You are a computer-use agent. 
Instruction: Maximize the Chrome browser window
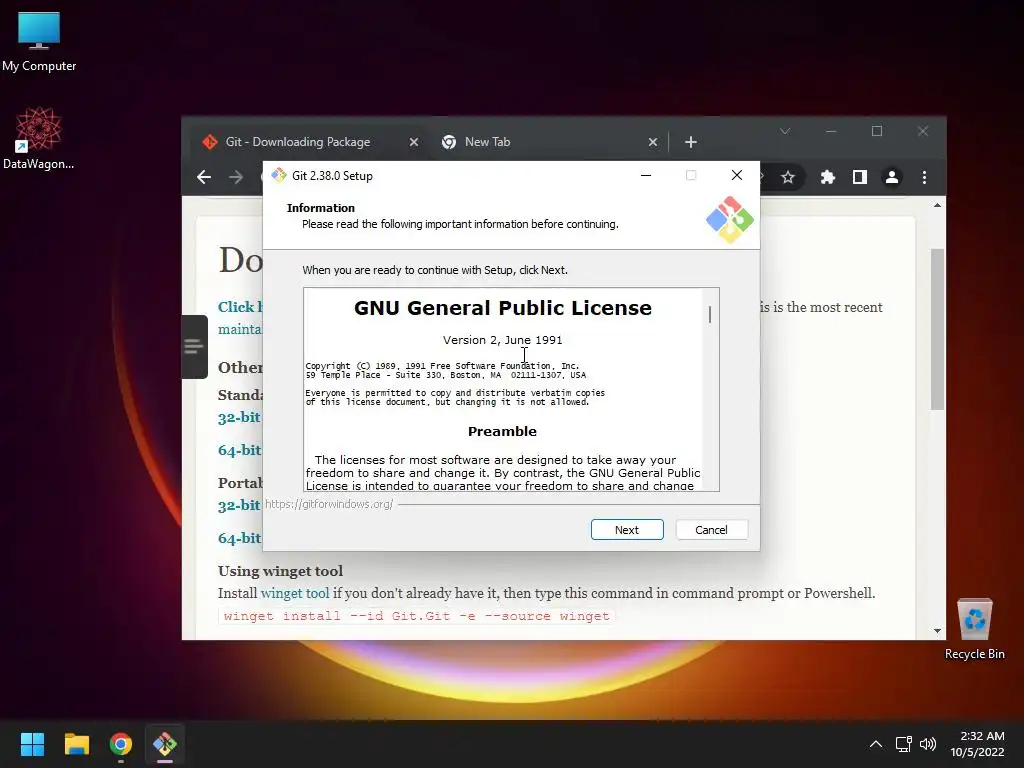coord(877,131)
